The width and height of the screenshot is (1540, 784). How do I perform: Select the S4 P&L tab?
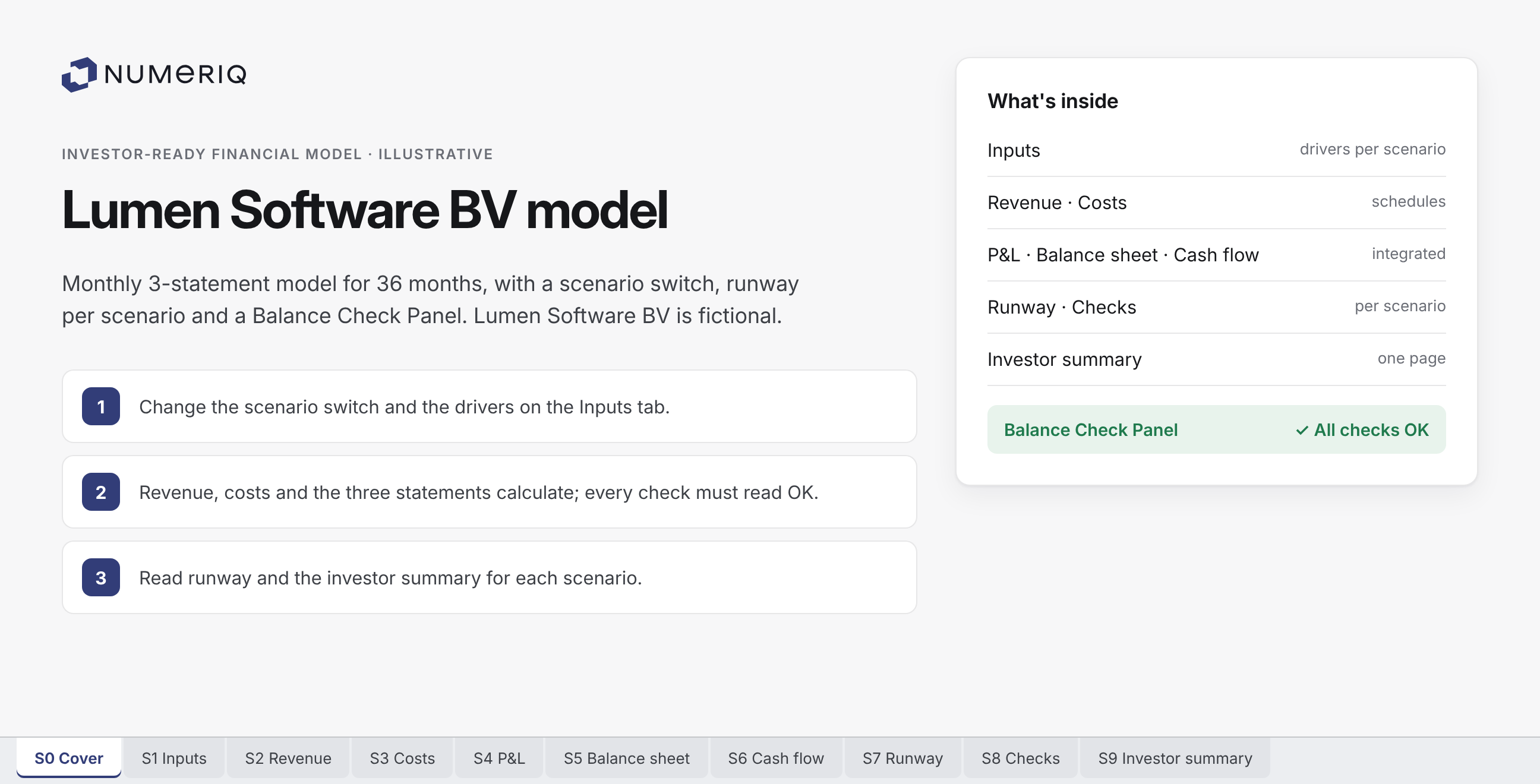(x=499, y=758)
